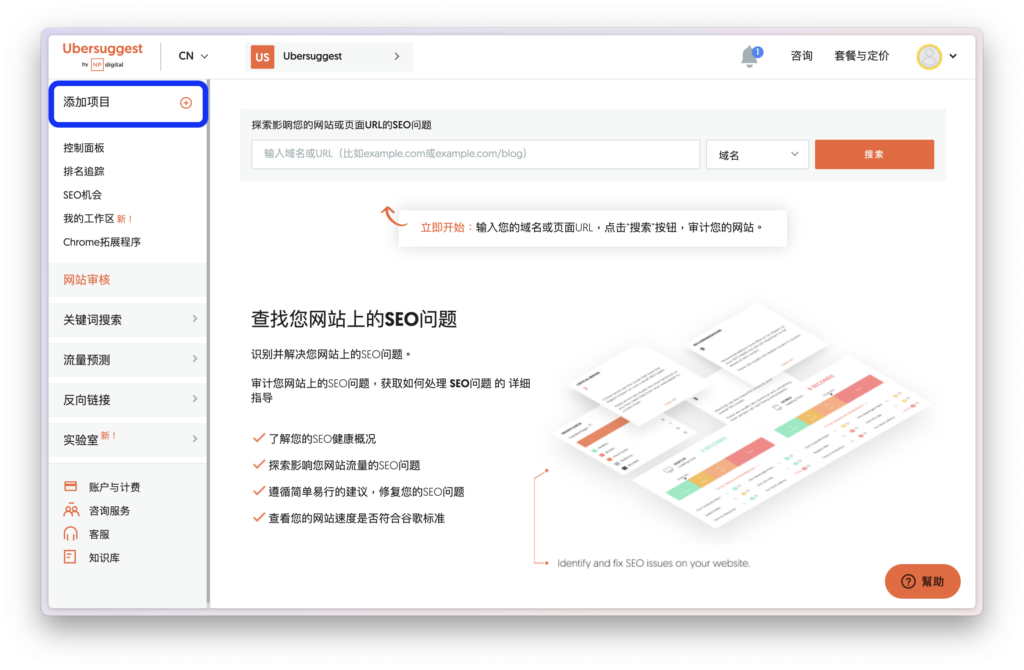Open Chrome拓展程序 link
Screen dimensions: 1024x670
point(102,242)
